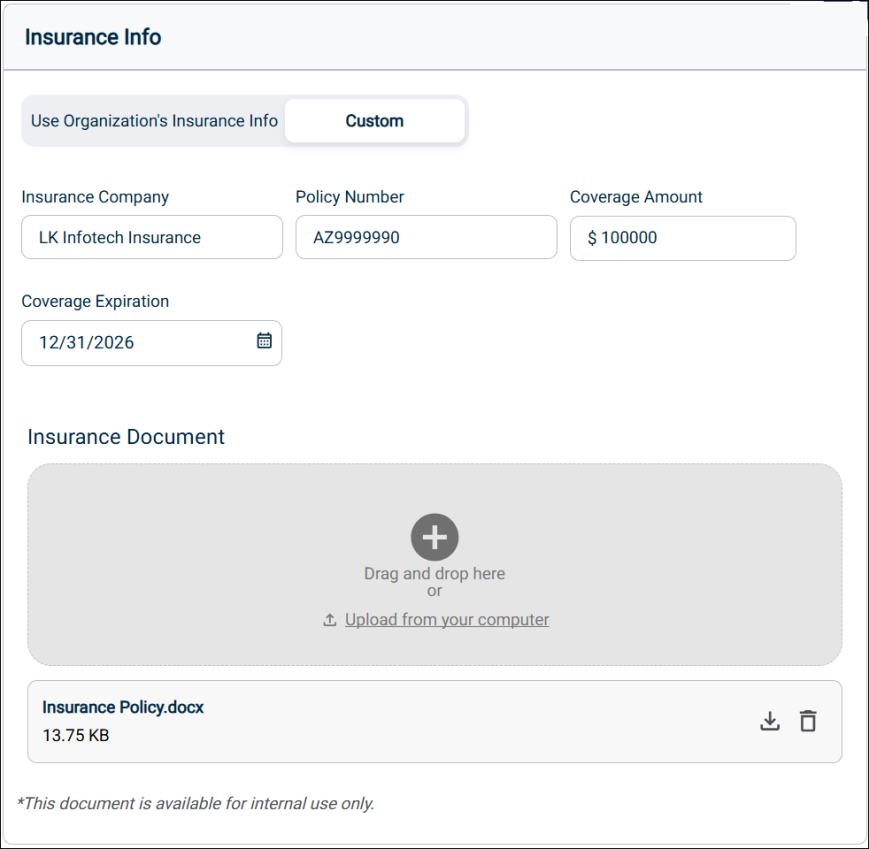The image size is (869, 849).
Task: Click the Drag and drop here text
Action: pos(434,574)
